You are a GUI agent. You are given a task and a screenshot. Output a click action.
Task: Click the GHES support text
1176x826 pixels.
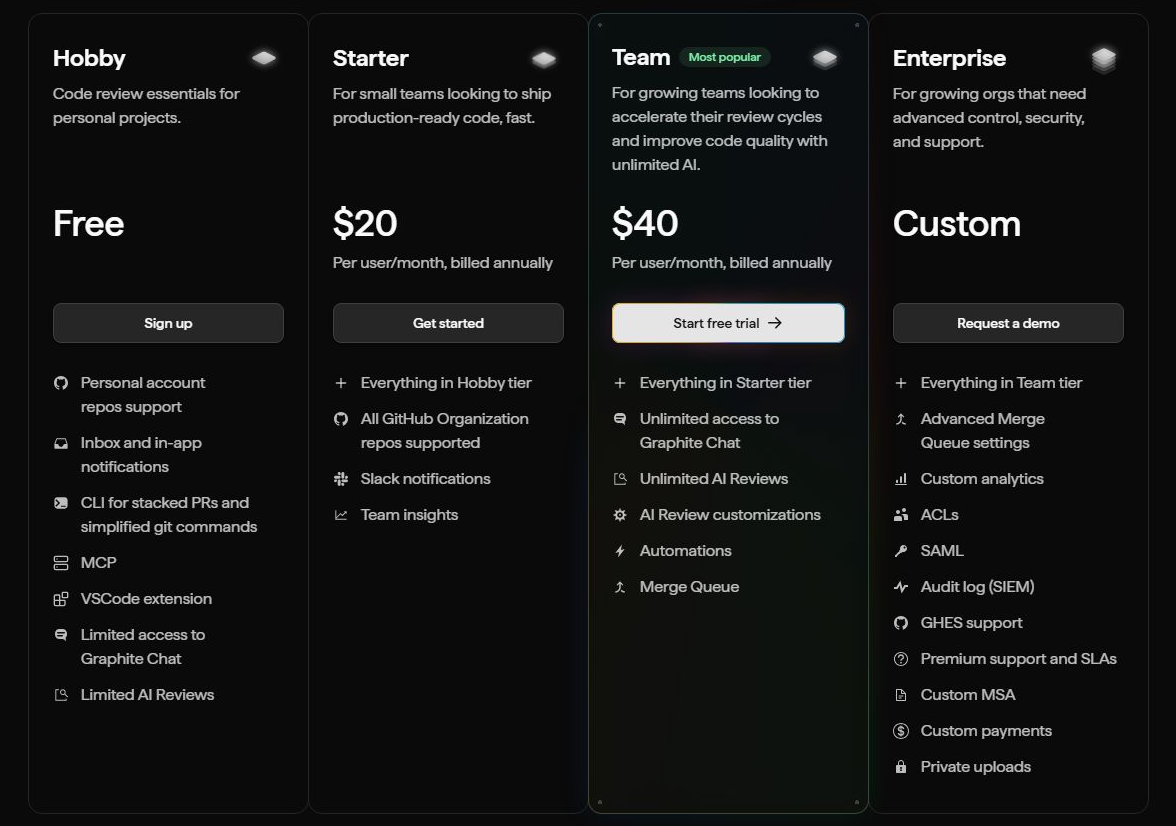[x=971, y=623]
